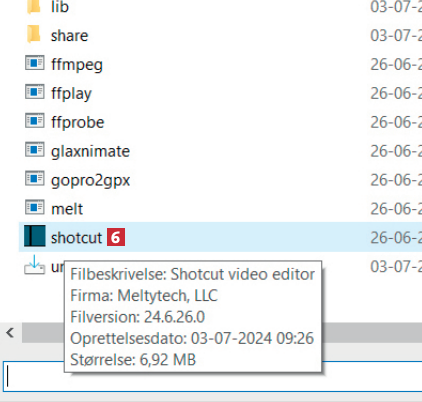The width and height of the screenshot is (422, 402).
Task: Select the lib folder icon
Action: coord(34,7)
